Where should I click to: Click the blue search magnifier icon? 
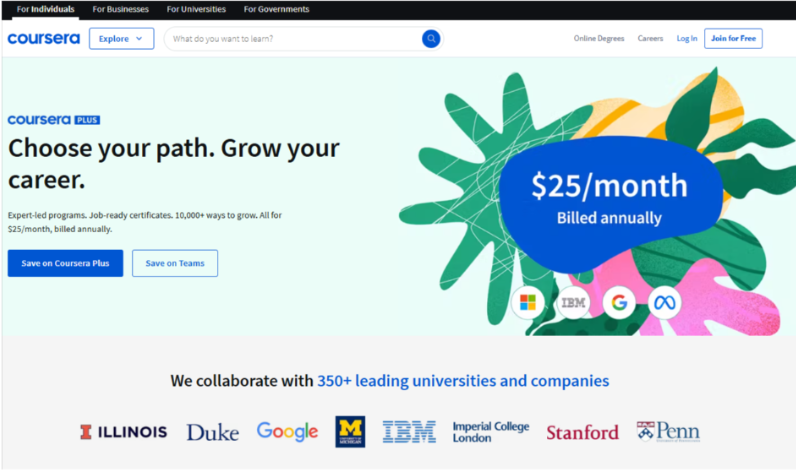click(x=431, y=39)
